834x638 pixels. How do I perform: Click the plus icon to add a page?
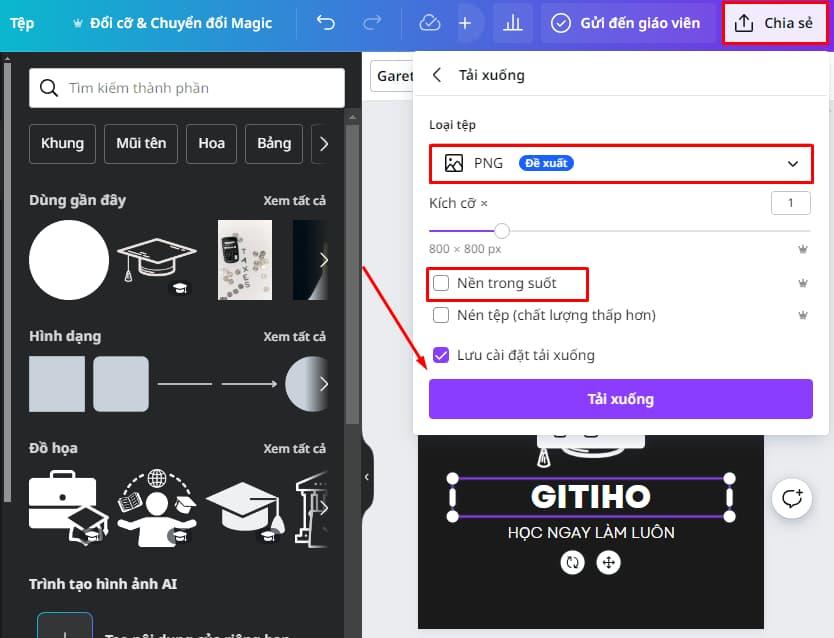(466, 22)
